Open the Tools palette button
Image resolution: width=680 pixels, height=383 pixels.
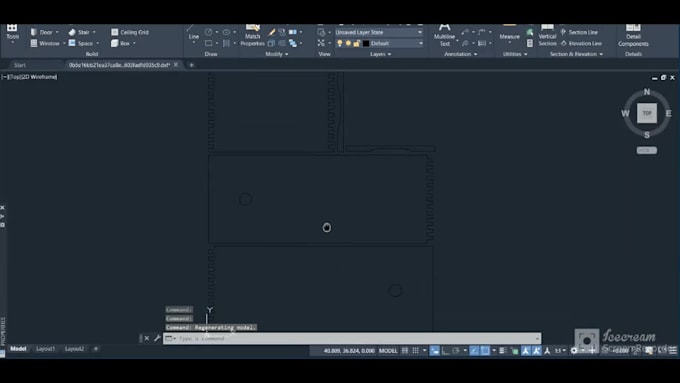[12, 33]
